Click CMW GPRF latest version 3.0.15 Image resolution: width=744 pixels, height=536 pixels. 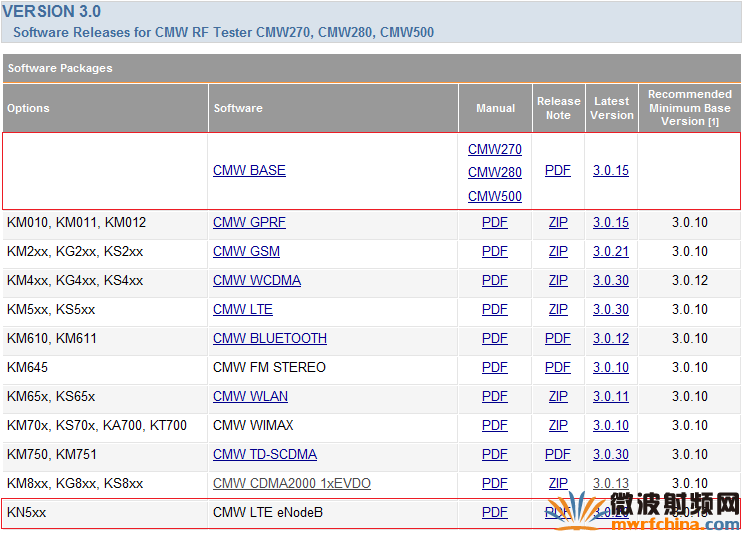[611, 222]
